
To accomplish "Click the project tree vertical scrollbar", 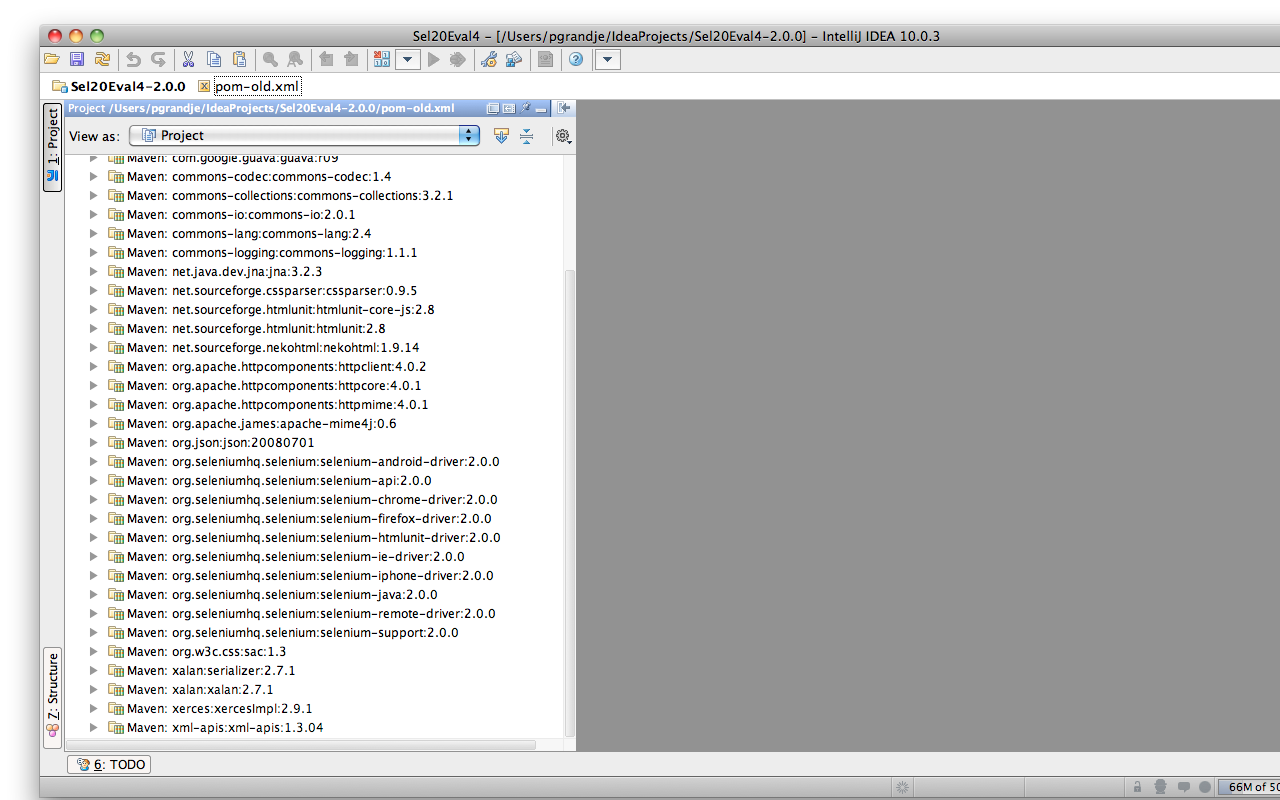I will pos(570,503).
